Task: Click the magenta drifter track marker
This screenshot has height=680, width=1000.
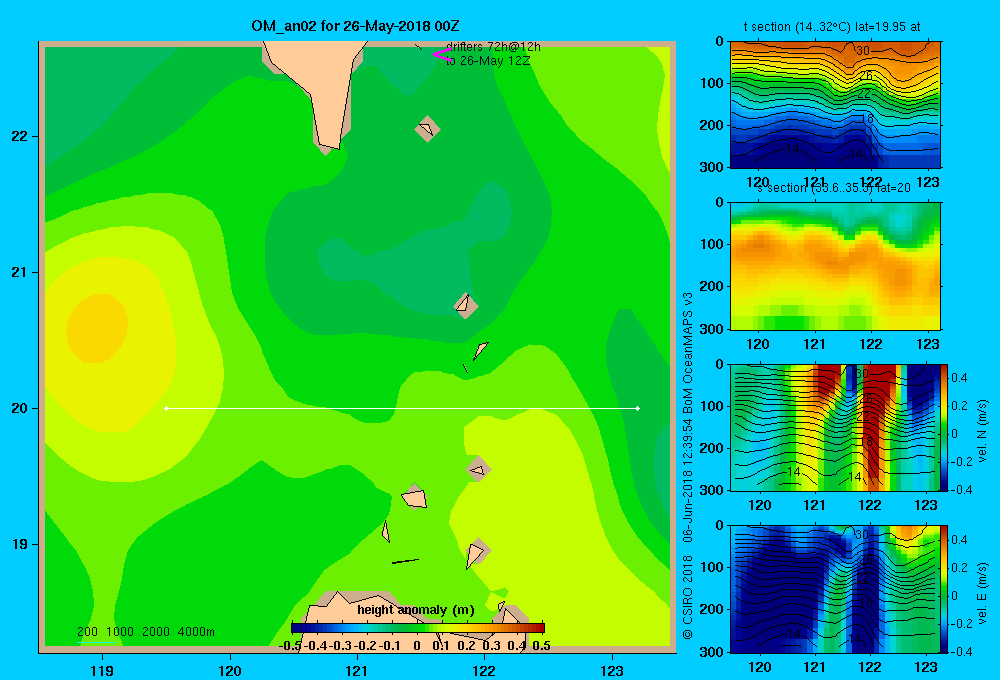Action: [x=441, y=55]
